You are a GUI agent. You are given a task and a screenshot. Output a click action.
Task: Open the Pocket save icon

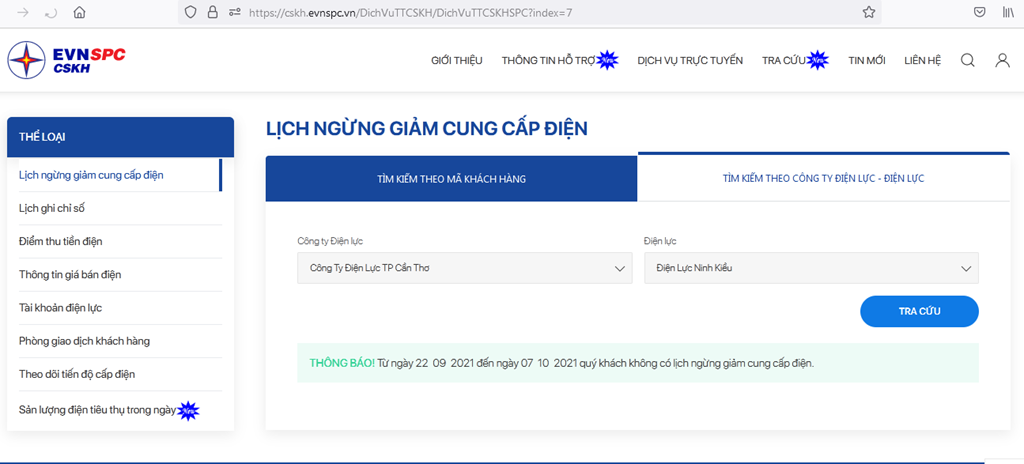pos(980,12)
